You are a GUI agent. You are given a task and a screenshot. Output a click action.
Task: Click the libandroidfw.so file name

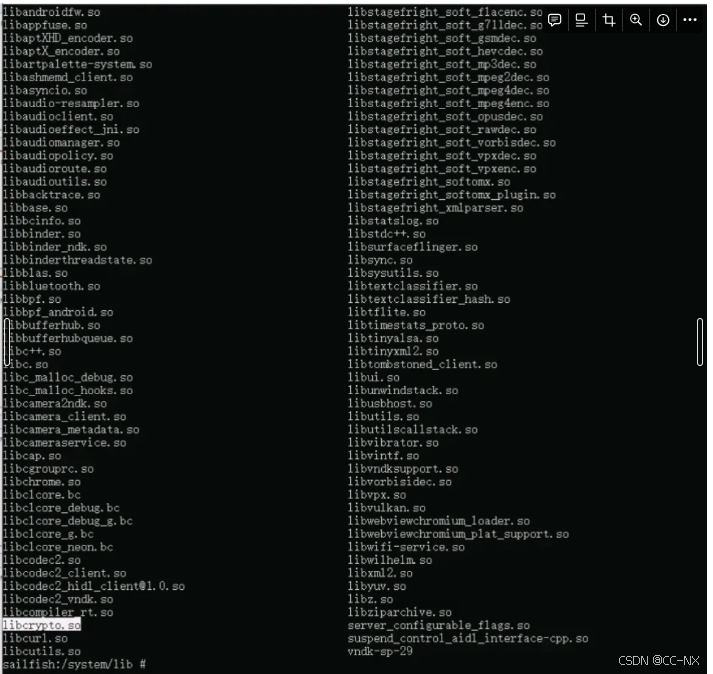coord(51,12)
